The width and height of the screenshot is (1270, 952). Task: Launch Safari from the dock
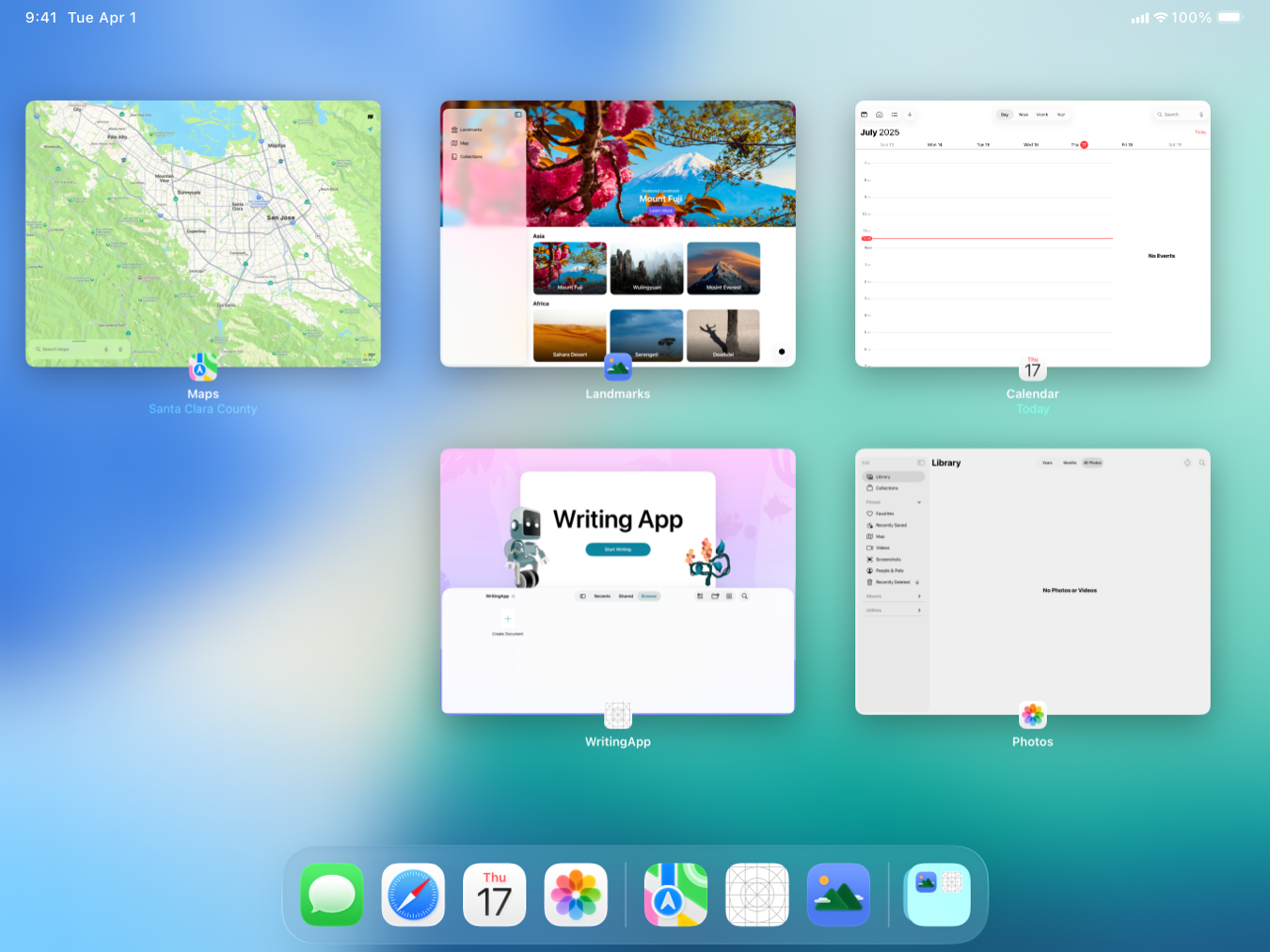[x=413, y=895]
